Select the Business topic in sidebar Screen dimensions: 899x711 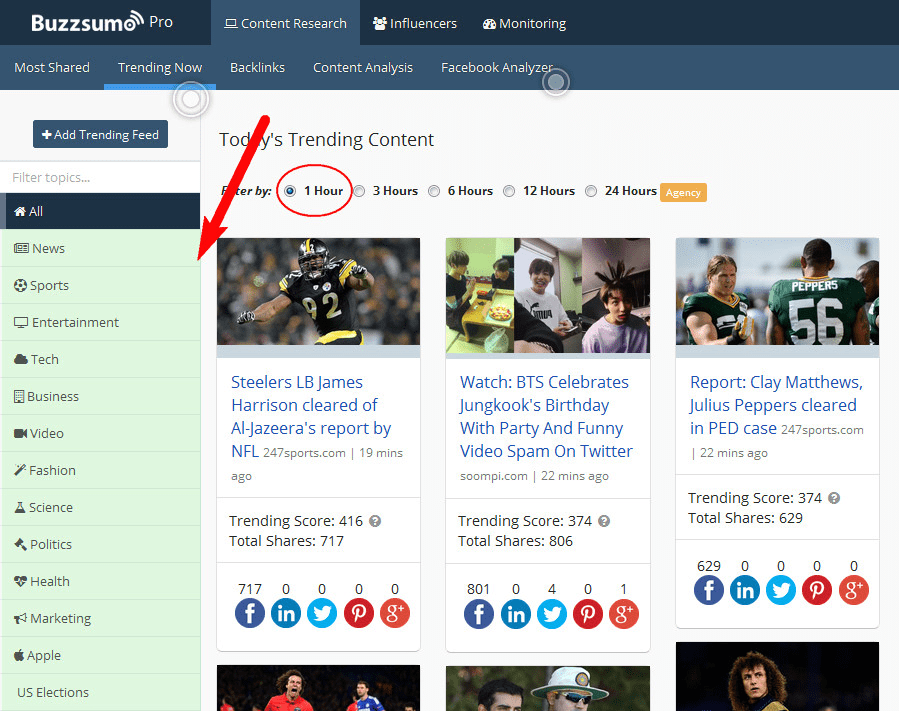[100, 397]
